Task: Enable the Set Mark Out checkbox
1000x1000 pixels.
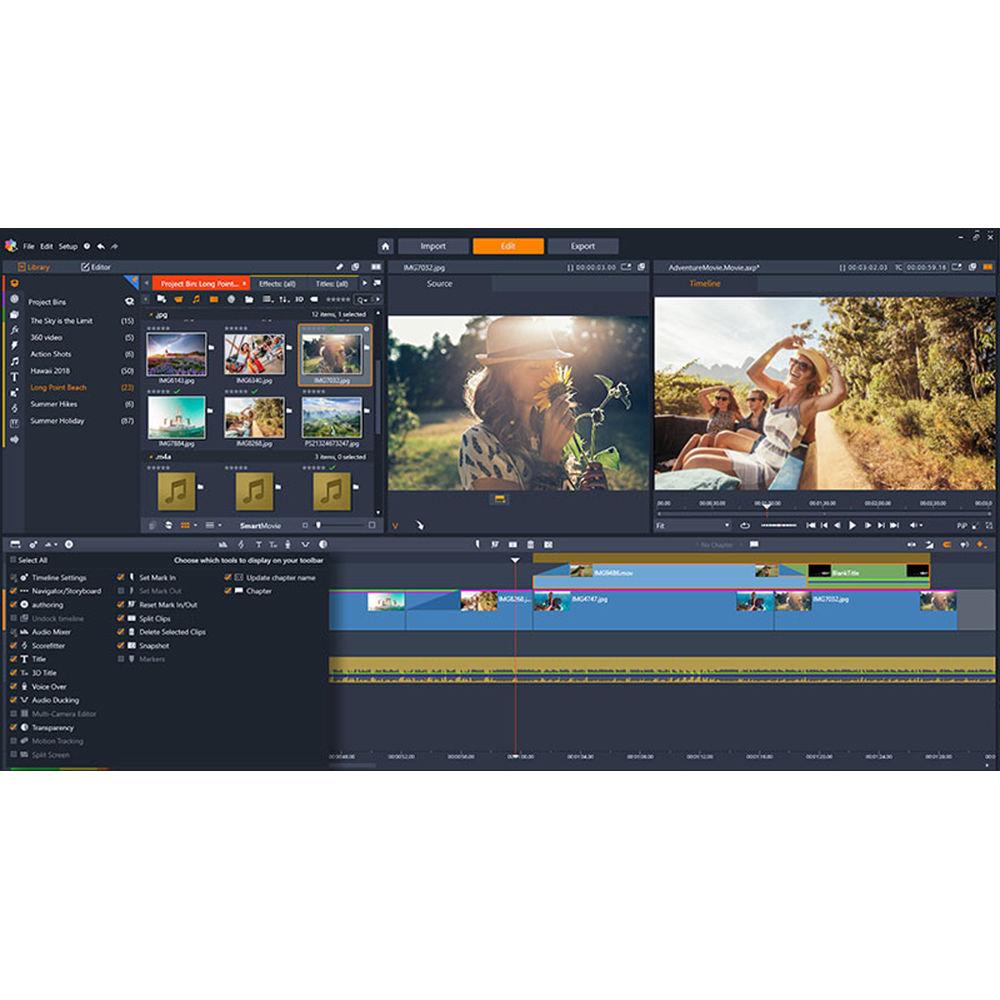Action: pyautogui.click(x=120, y=591)
